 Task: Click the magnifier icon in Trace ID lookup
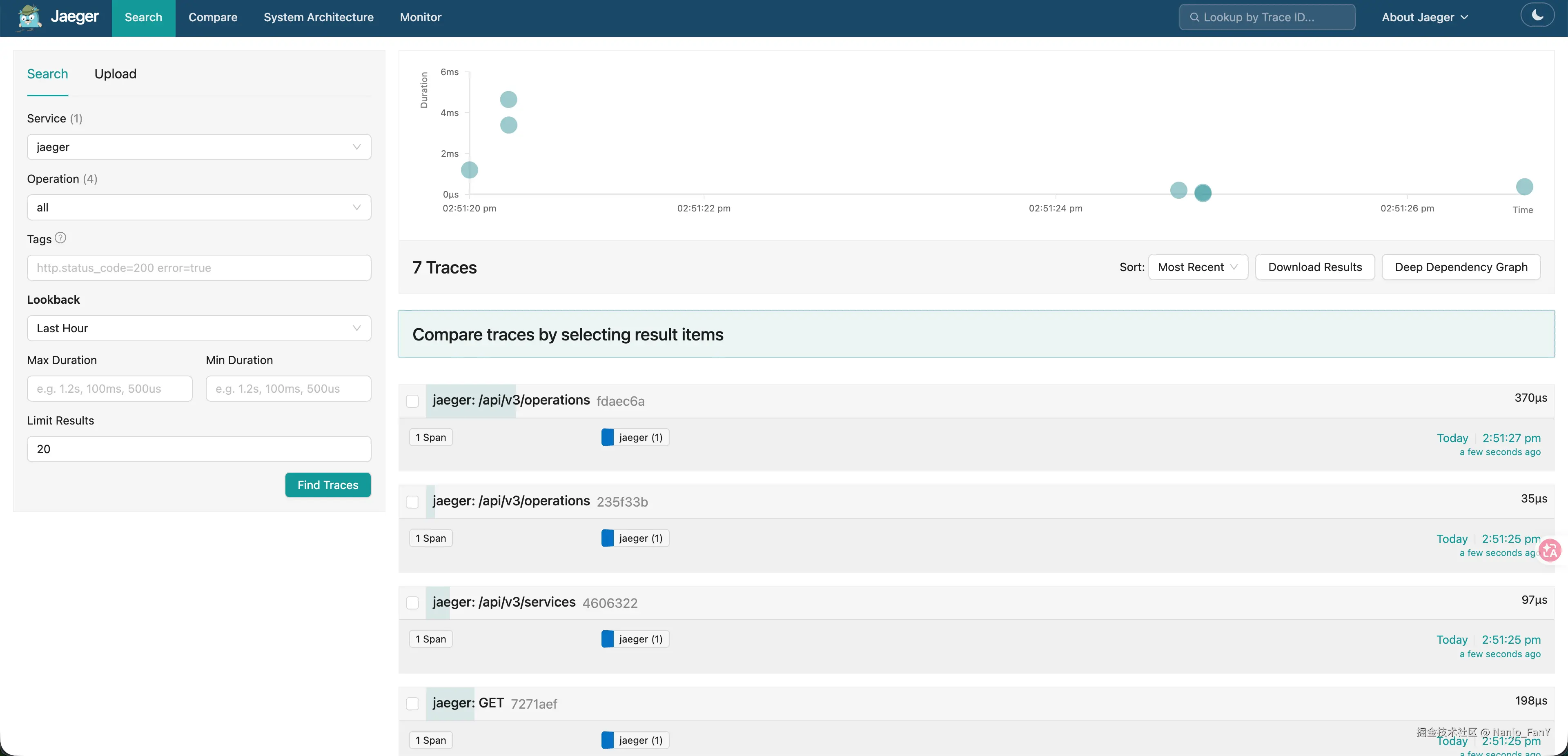coord(1194,17)
